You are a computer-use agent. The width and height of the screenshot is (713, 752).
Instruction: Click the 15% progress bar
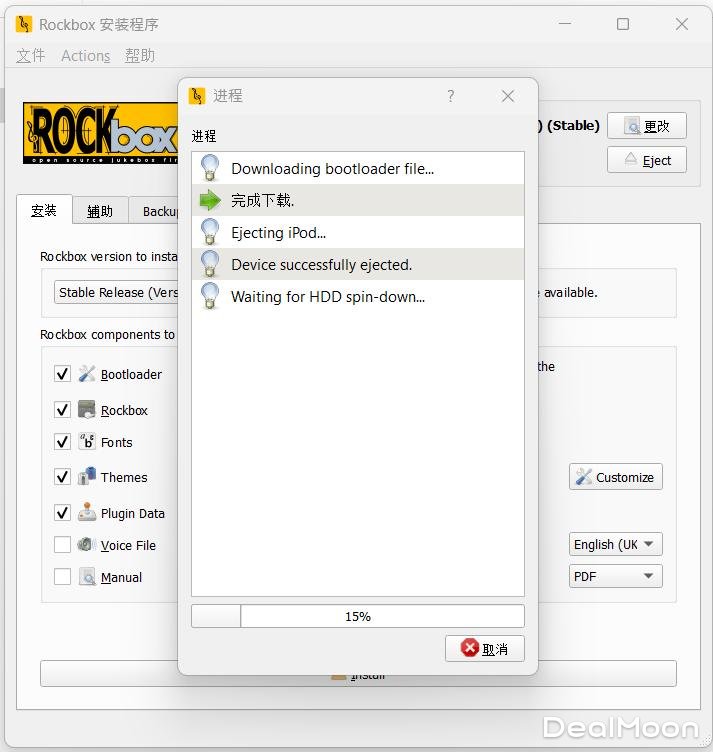(357, 617)
